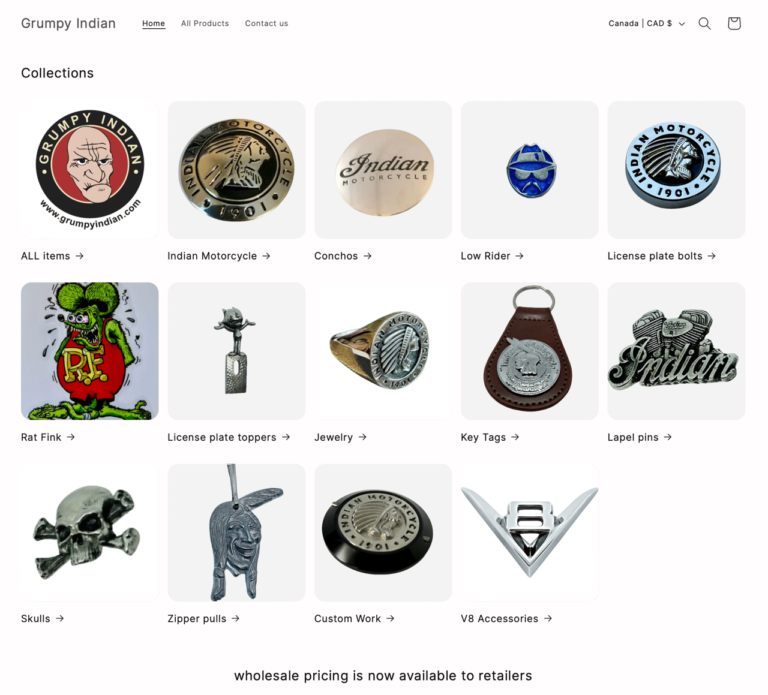
Task: Expand the Canada CAD $ currency dropdown
Action: click(647, 24)
